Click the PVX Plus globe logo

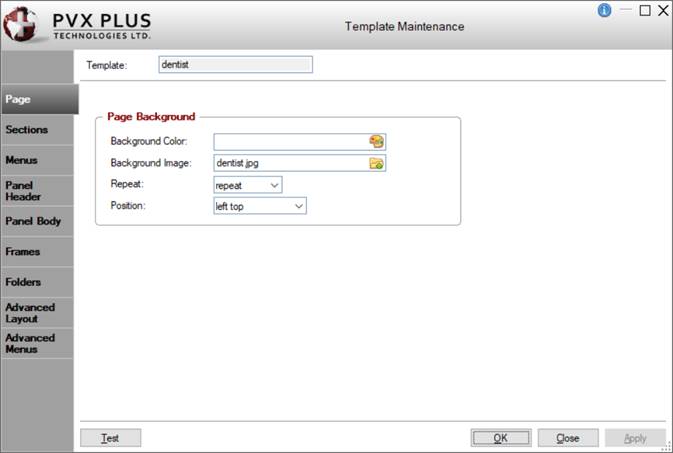click(21, 25)
